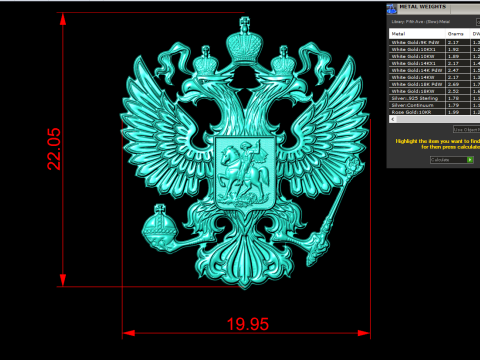Click the green arrow on the Calculate button

point(470,160)
